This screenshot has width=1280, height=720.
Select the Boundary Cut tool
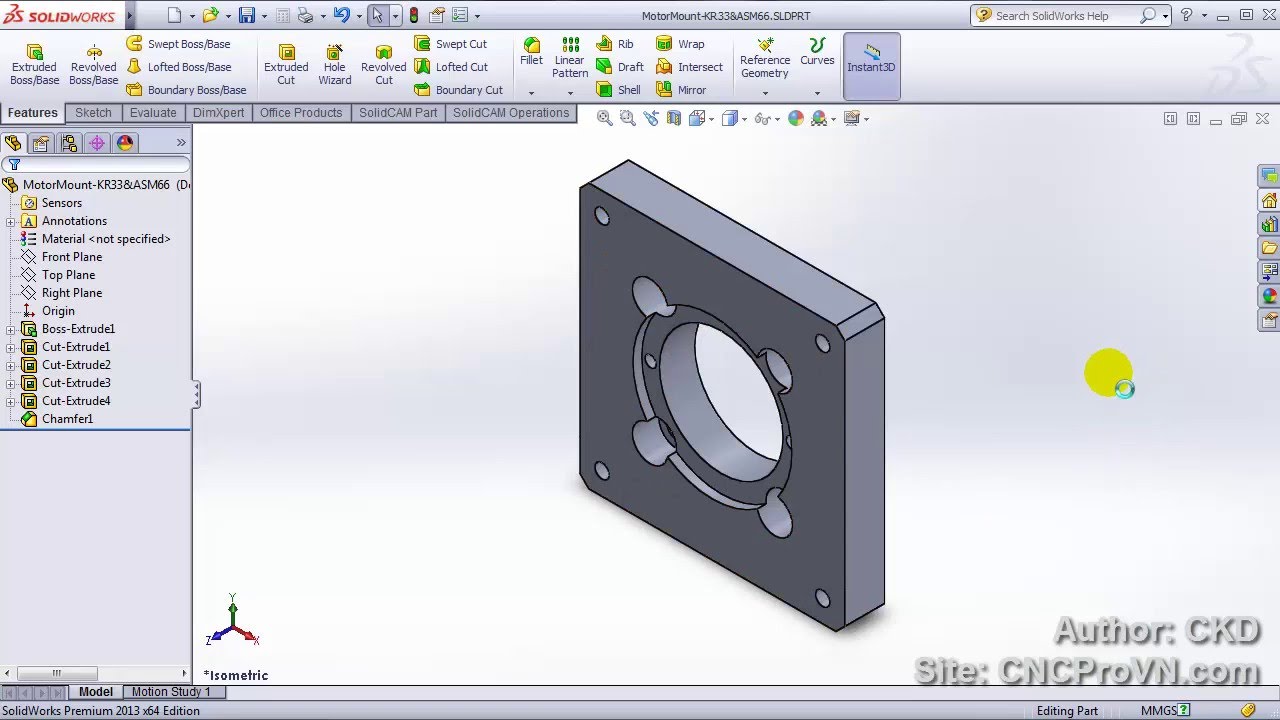(459, 90)
